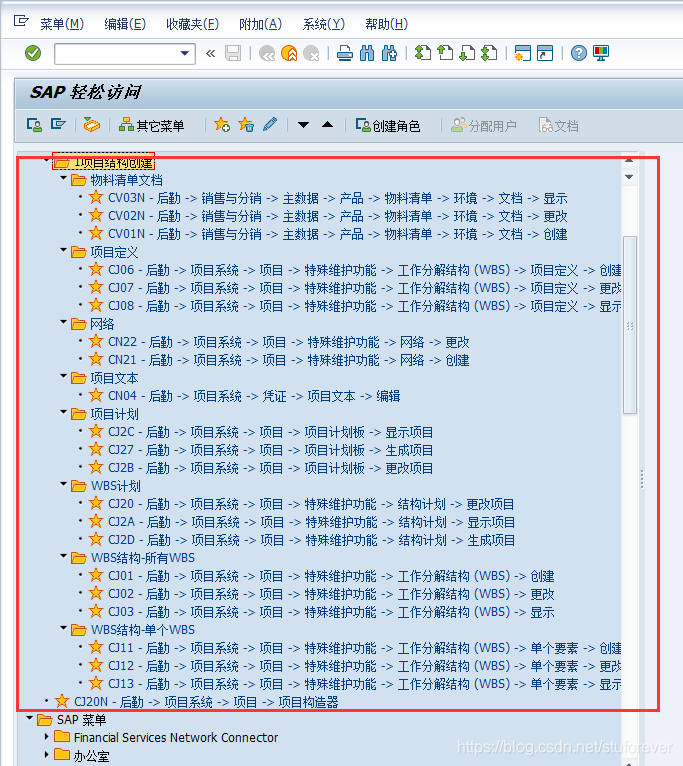The width and height of the screenshot is (683, 766).
Task: Click the SAP Menu icon
Action: coord(58,125)
